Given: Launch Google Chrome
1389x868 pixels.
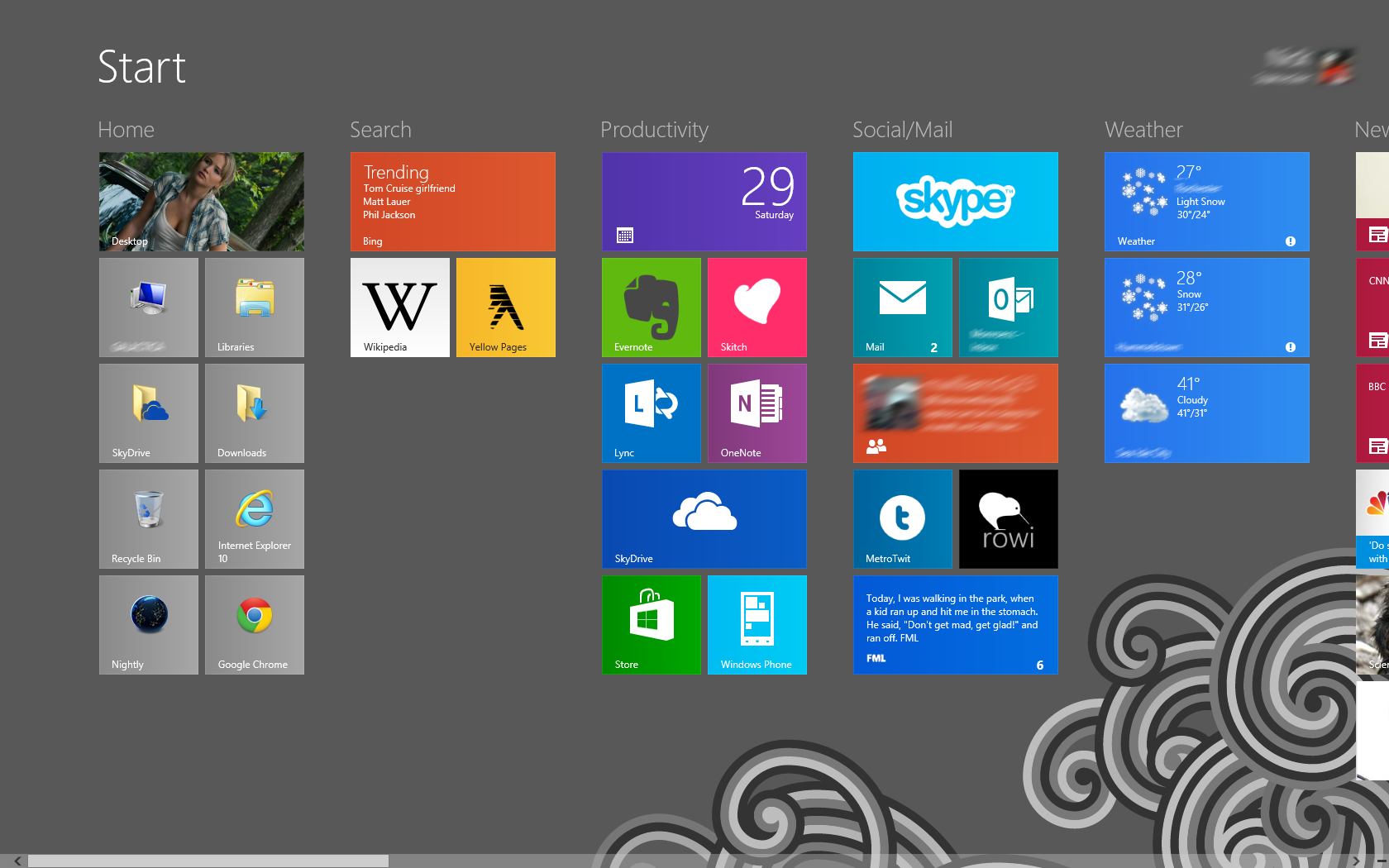Looking at the screenshot, I should (255, 625).
